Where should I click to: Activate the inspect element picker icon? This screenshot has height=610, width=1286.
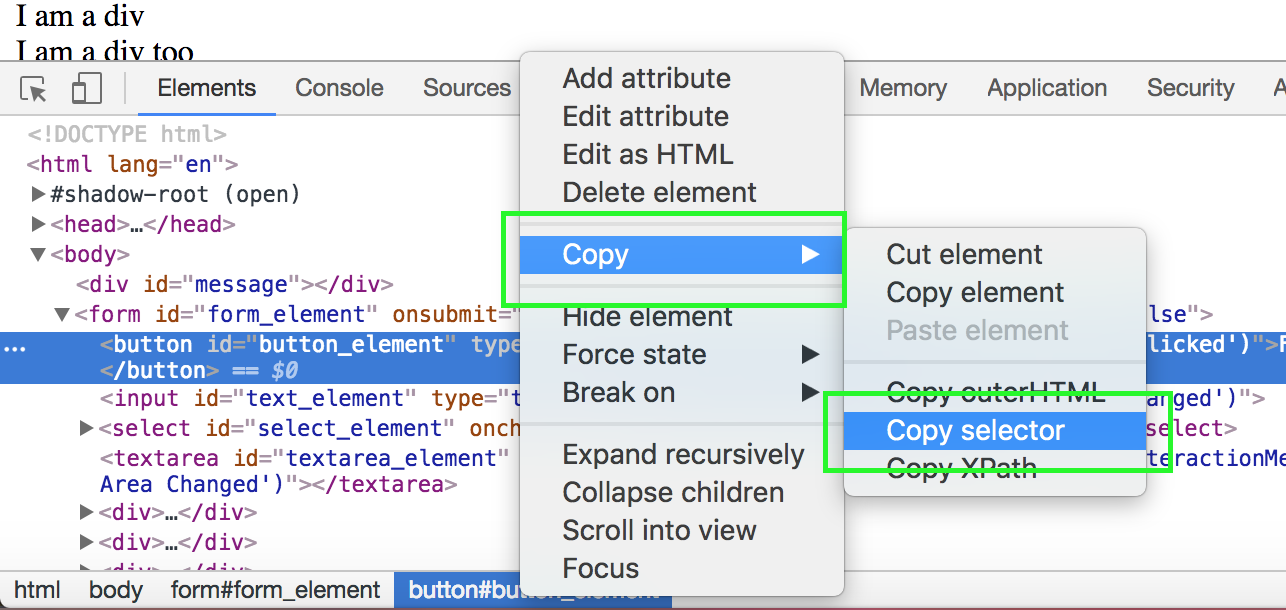[x=34, y=89]
